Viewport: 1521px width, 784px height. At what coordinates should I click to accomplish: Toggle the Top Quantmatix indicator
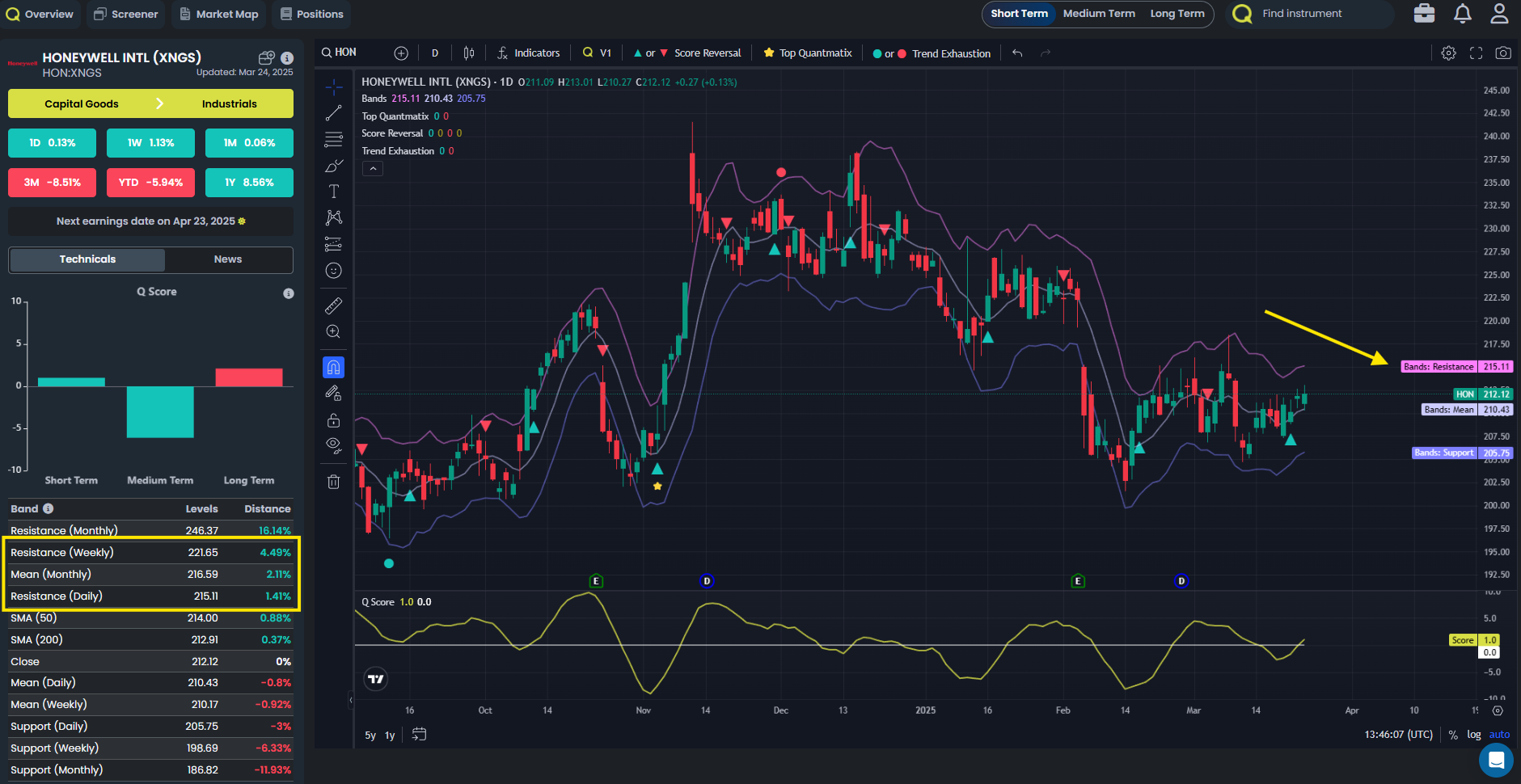tap(807, 53)
